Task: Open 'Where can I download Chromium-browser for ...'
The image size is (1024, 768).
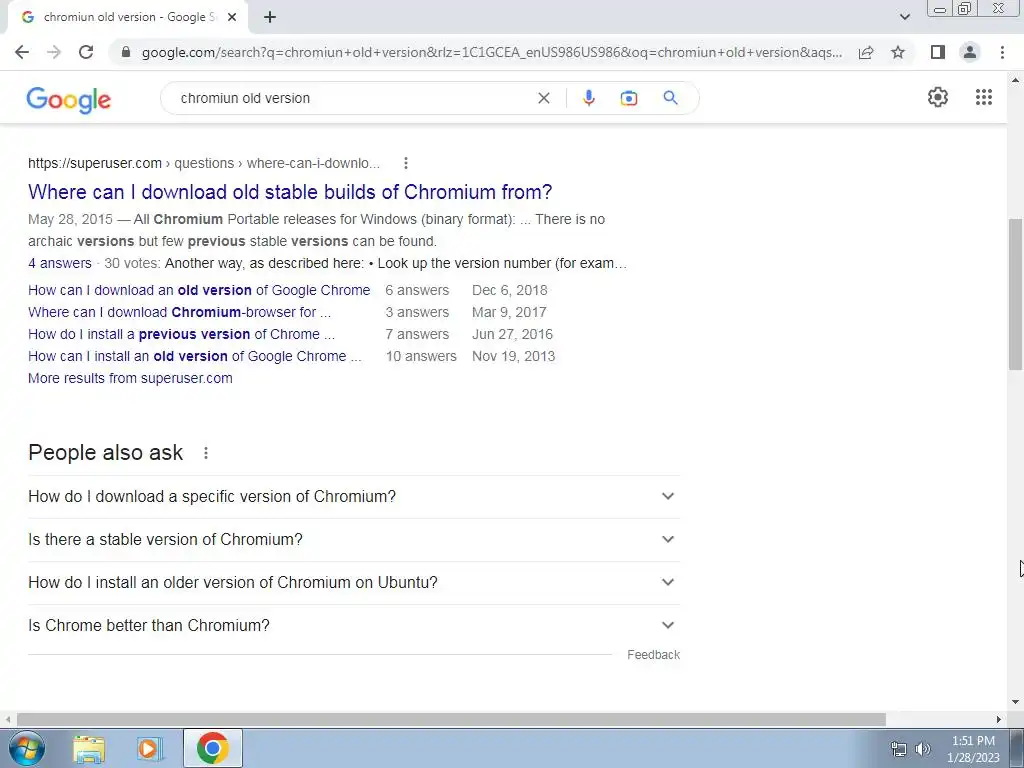Action: 180,312
